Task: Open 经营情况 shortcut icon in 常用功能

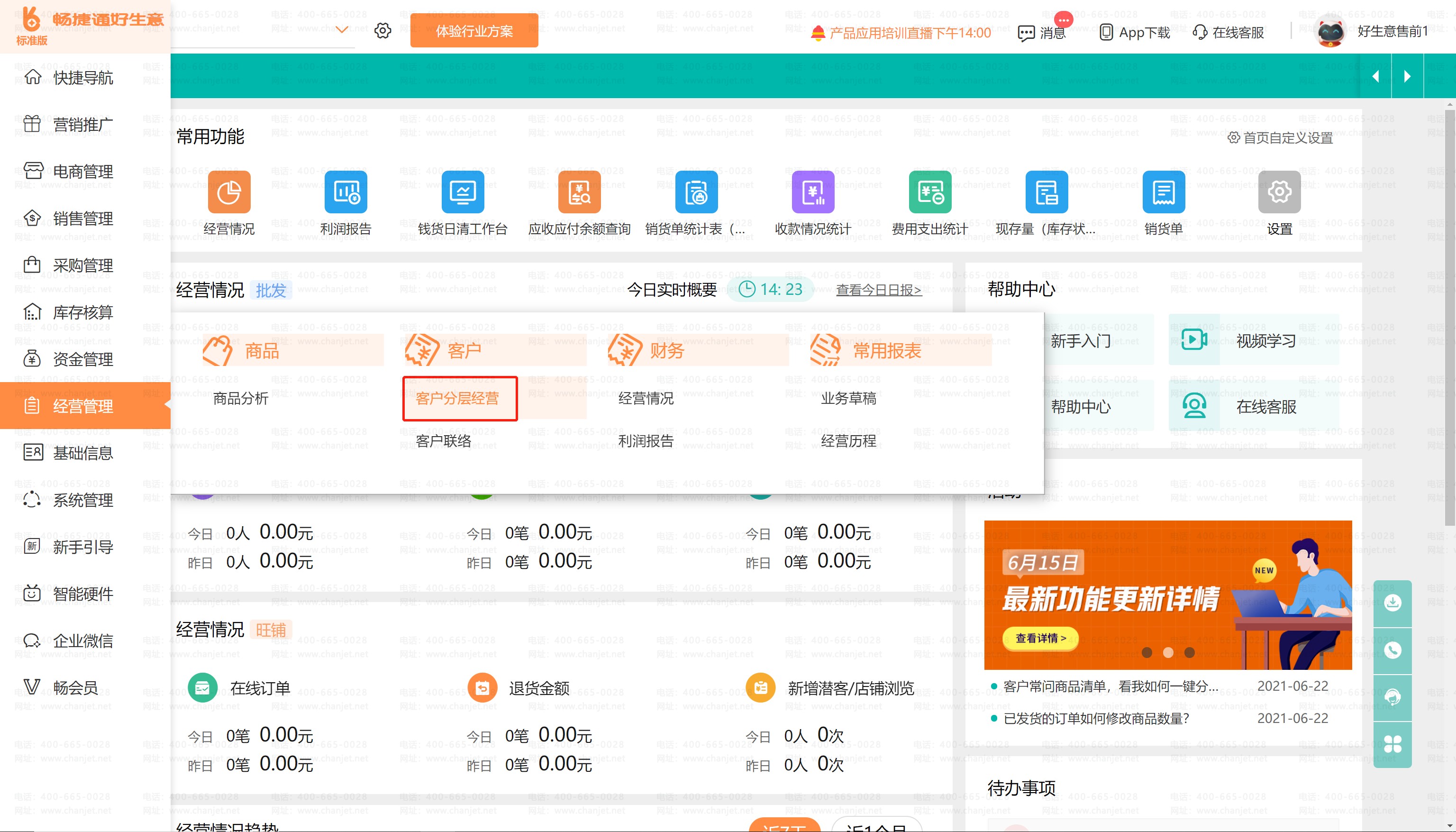Action: point(229,192)
